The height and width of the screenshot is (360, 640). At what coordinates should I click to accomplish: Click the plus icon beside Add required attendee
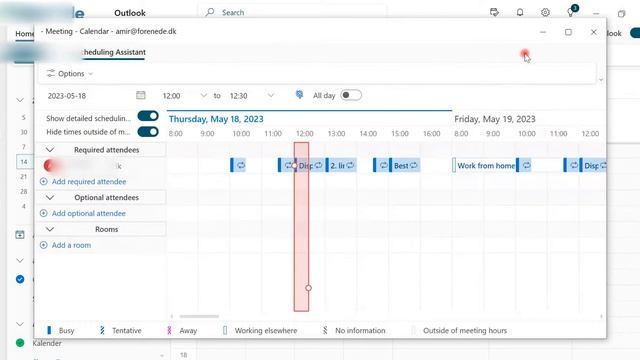tap(44, 182)
